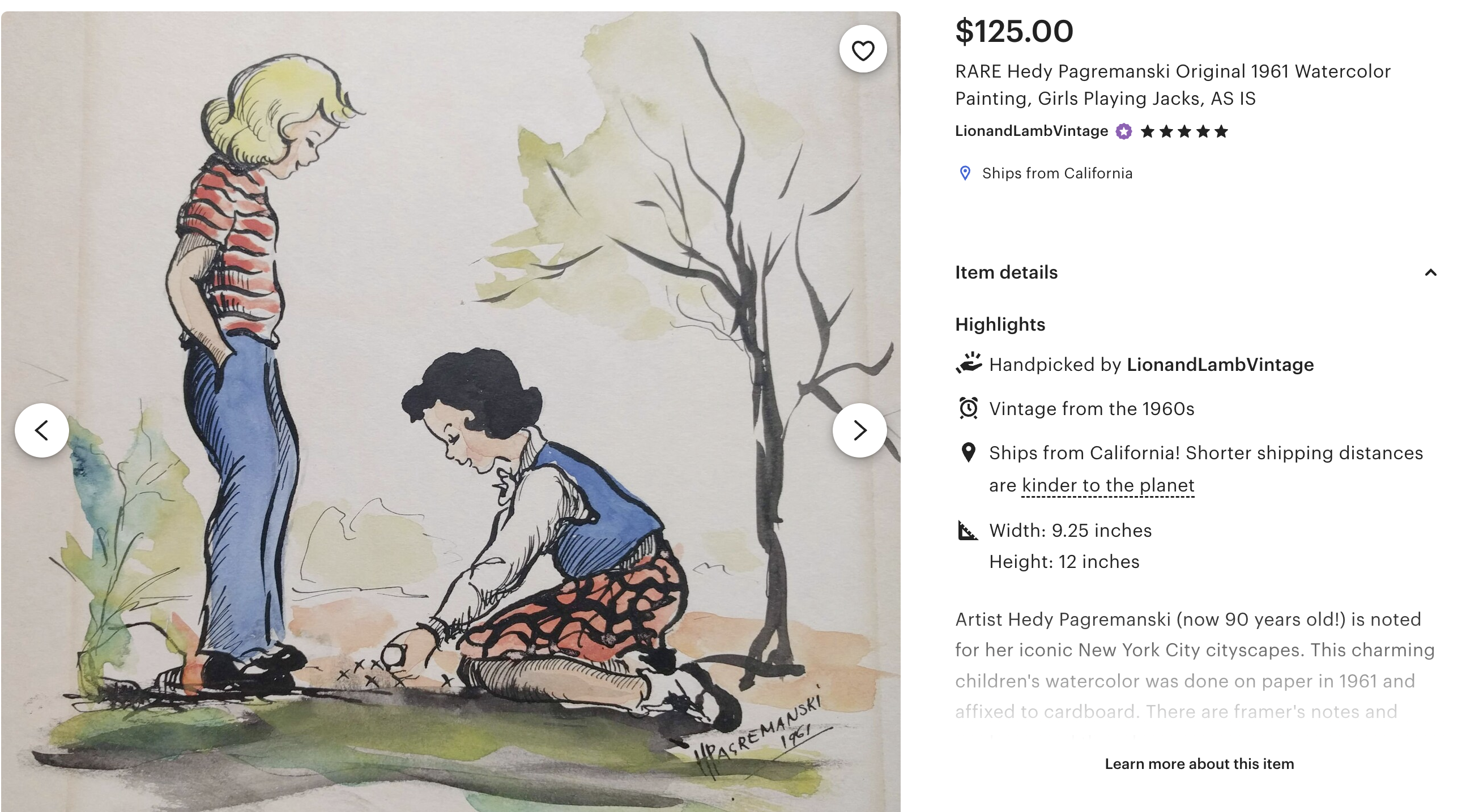Collapse the Item details section
The height and width of the screenshot is (812, 1466).
click(x=1430, y=272)
